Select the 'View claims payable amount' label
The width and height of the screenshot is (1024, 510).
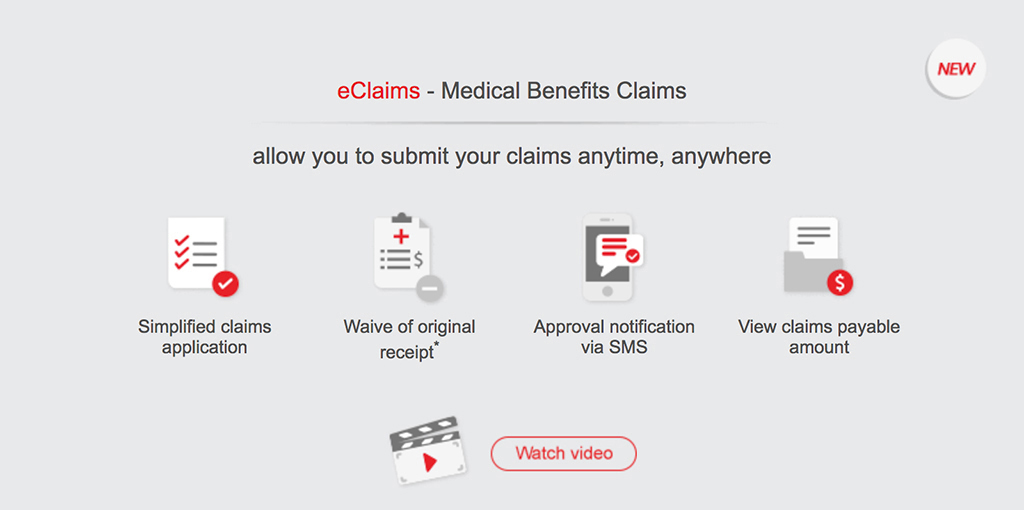819,337
